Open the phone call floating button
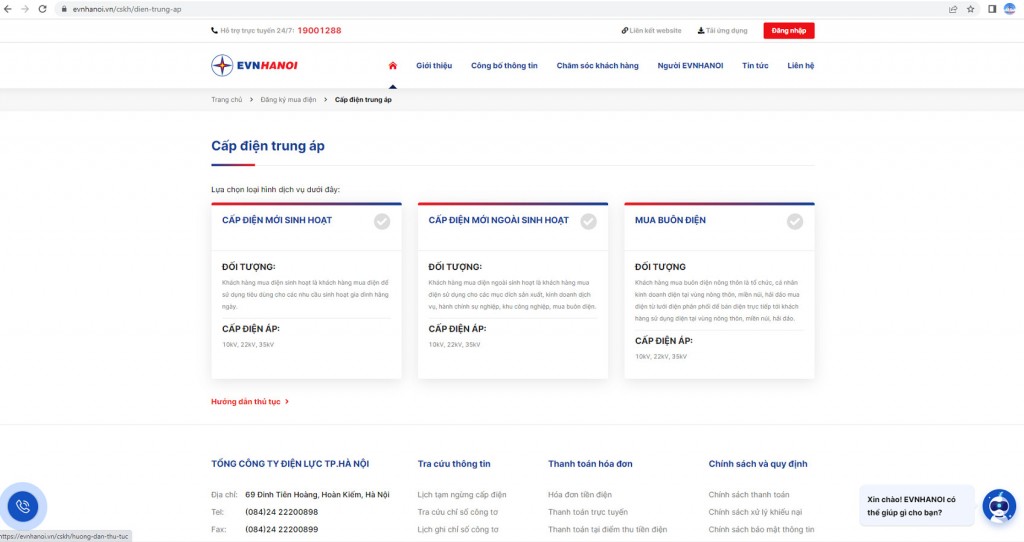 coord(23,506)
